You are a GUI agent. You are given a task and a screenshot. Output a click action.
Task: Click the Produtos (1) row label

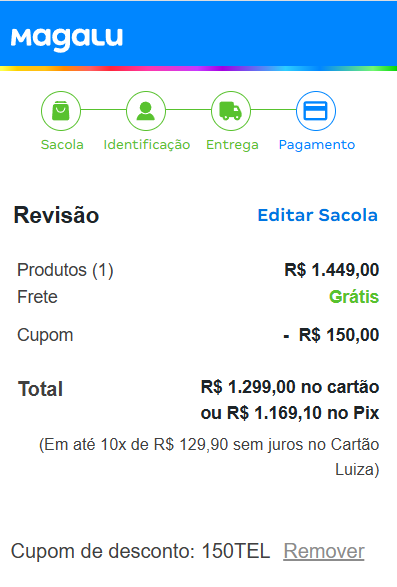point(65,270)
